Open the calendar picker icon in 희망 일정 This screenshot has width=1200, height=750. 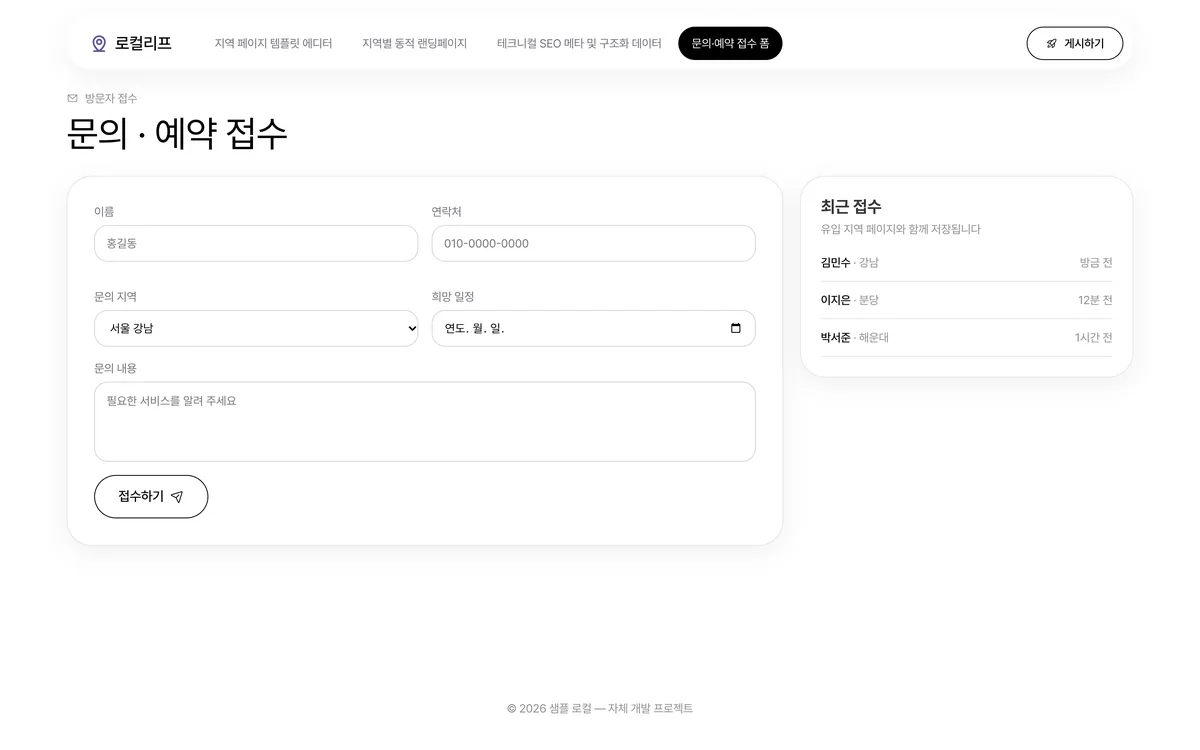[x=736, y=328]
